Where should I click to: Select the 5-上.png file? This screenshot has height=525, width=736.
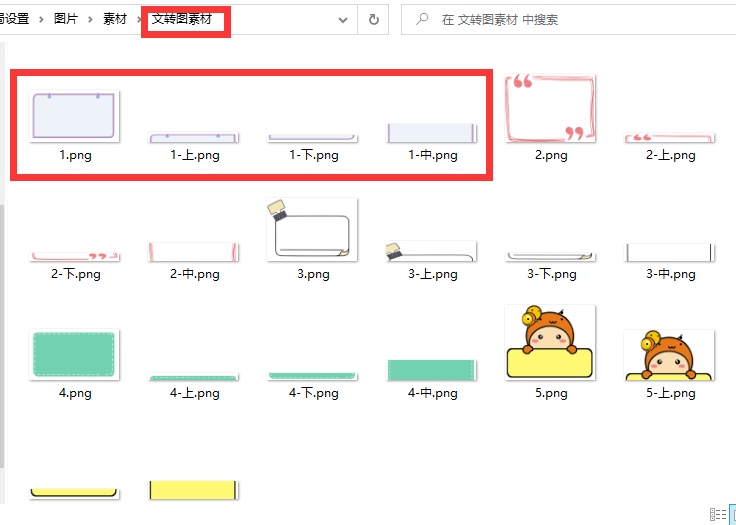669,356
